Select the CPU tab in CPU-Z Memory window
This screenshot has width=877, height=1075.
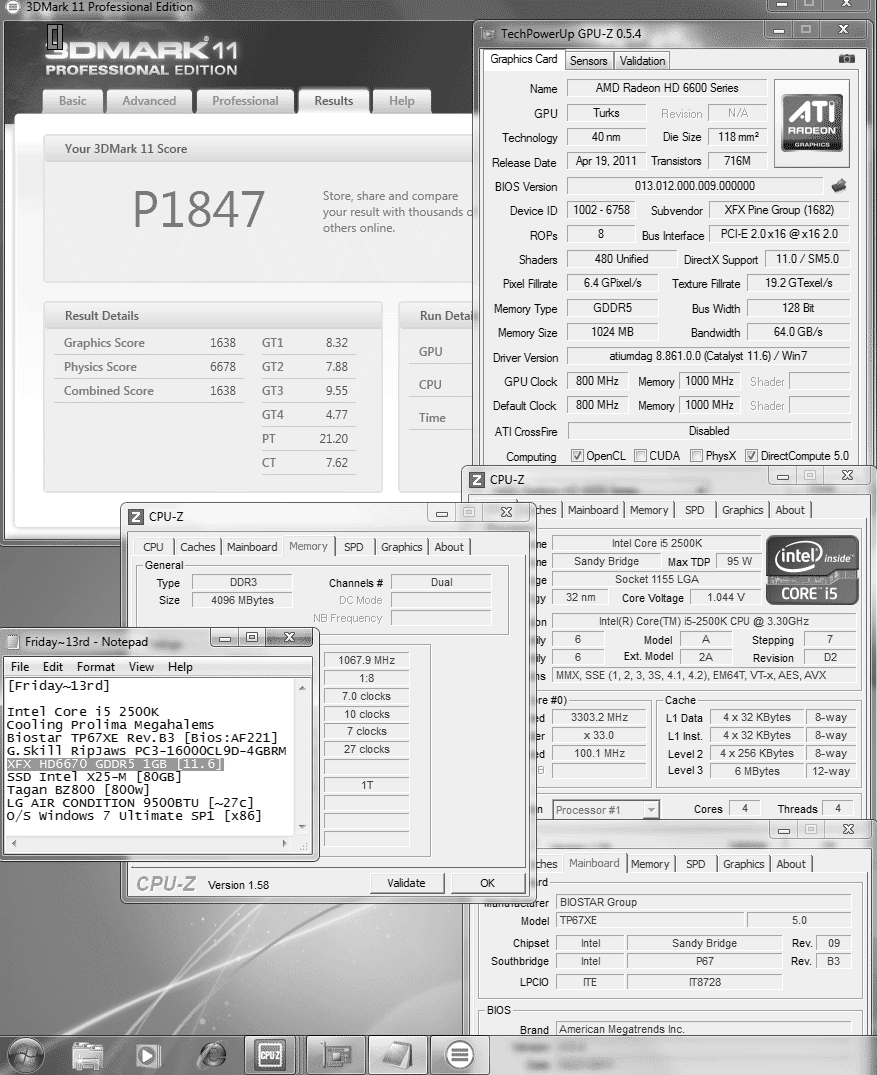(x=153, y=547)
